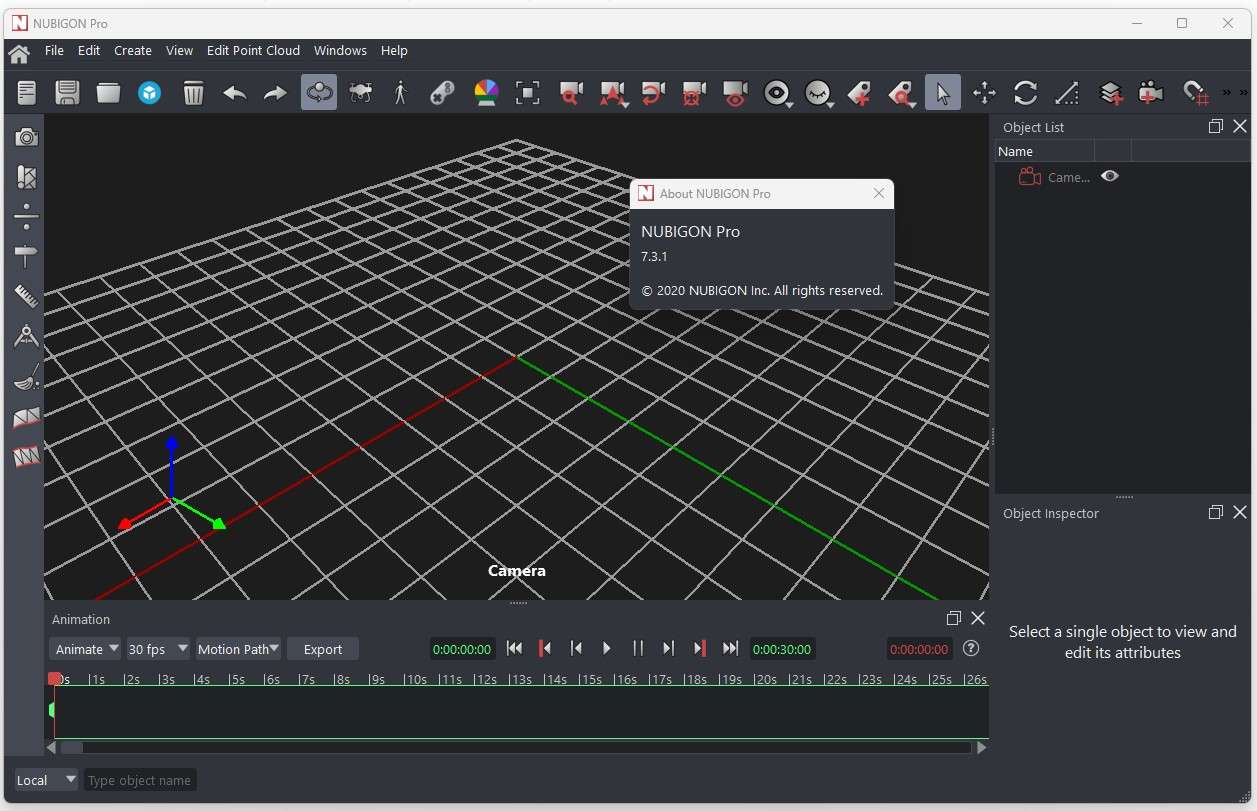Open the Windows menu
The image size is (1257, 811).
pyautogui.click(x=340, y=50)
